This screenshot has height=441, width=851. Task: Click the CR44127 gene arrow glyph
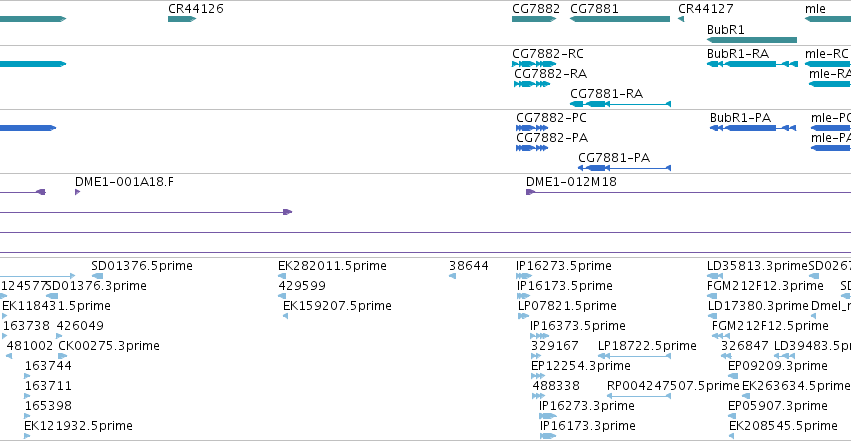681,19
